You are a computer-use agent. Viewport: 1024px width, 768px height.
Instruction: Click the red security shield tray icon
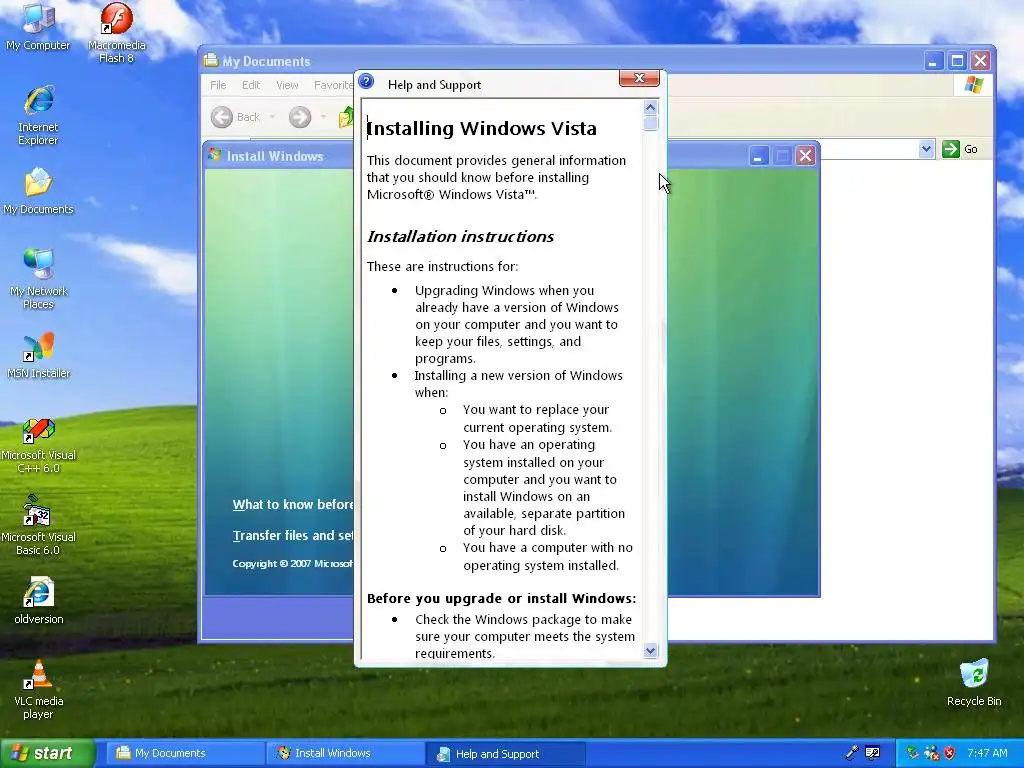950,753
